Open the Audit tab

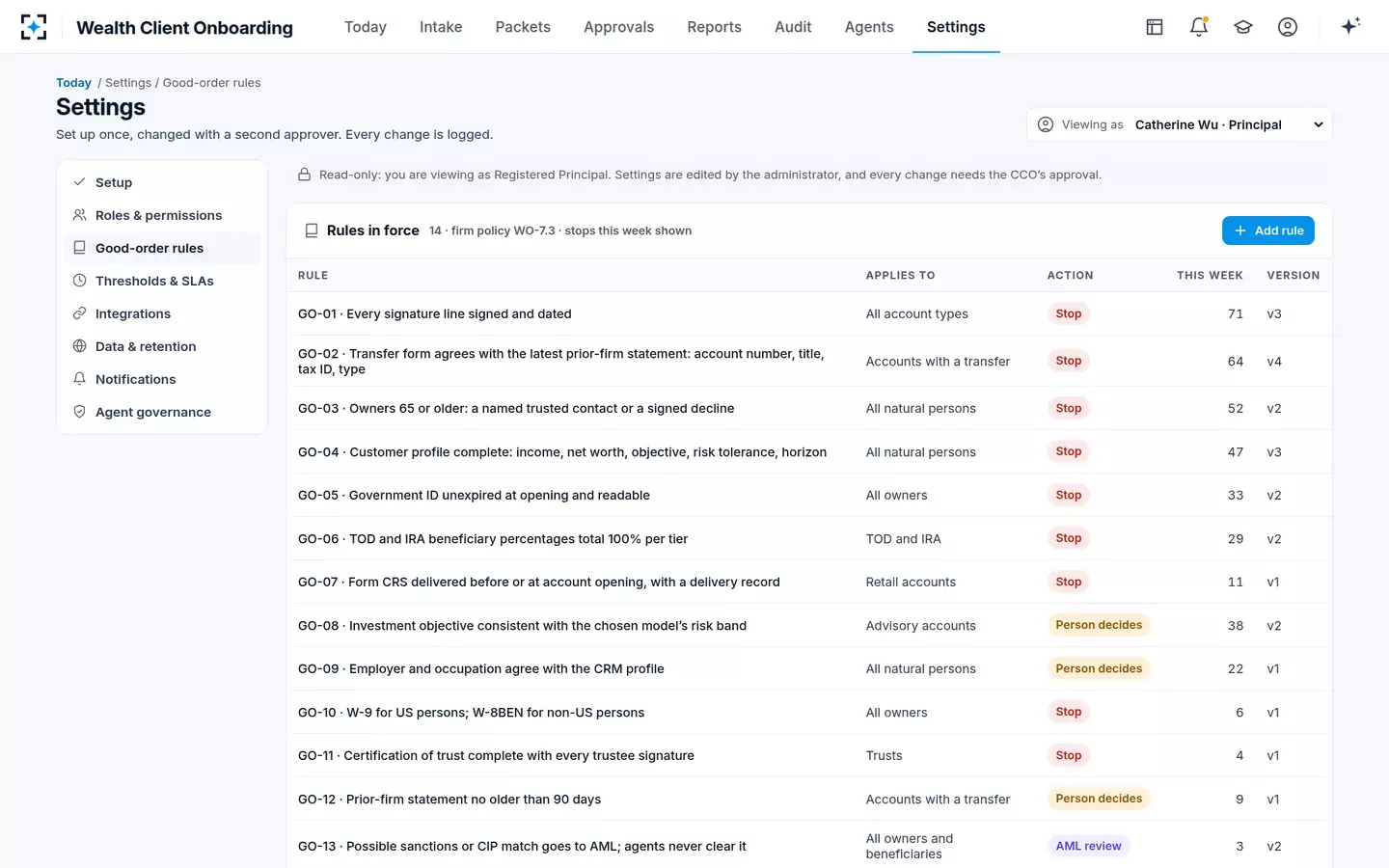pos(793,27)
